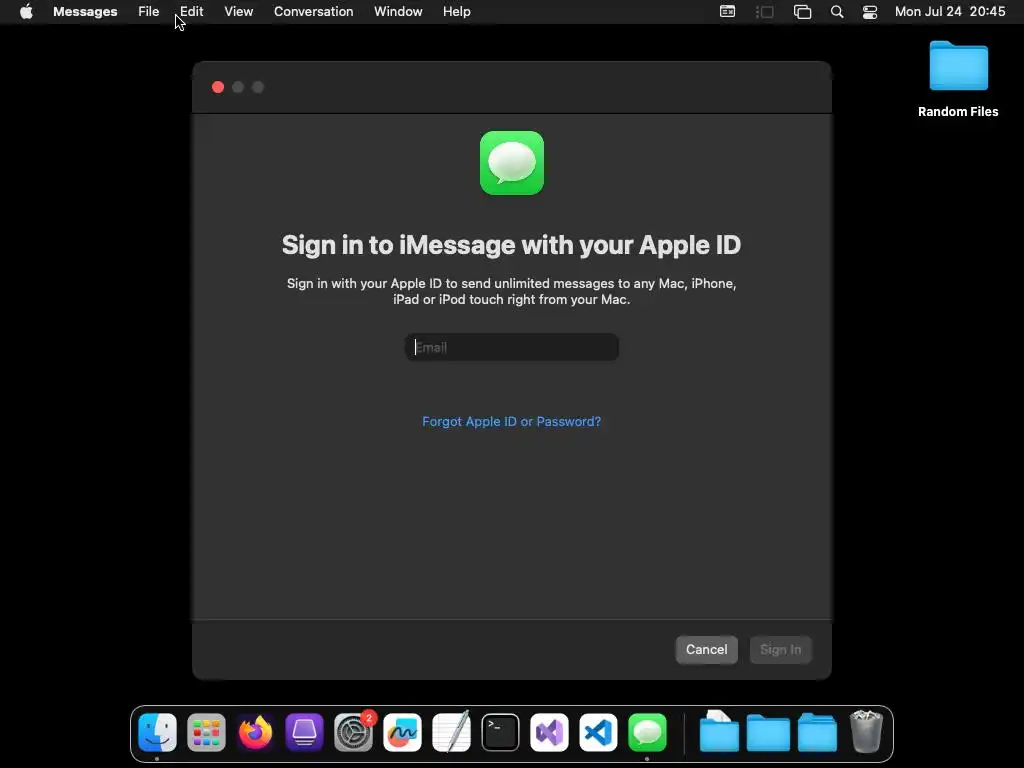Open Apple Configurator in the Dock
This screenshot has height=768, width=1024.
pos(304,732)
